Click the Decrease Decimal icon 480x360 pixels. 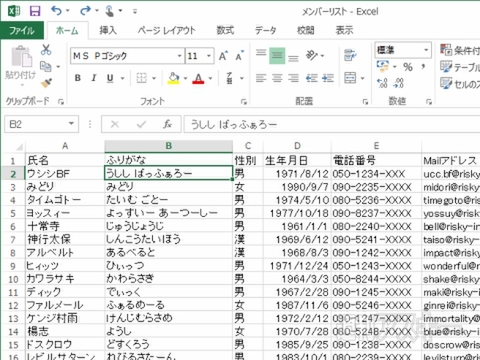(x=398, y=83)
